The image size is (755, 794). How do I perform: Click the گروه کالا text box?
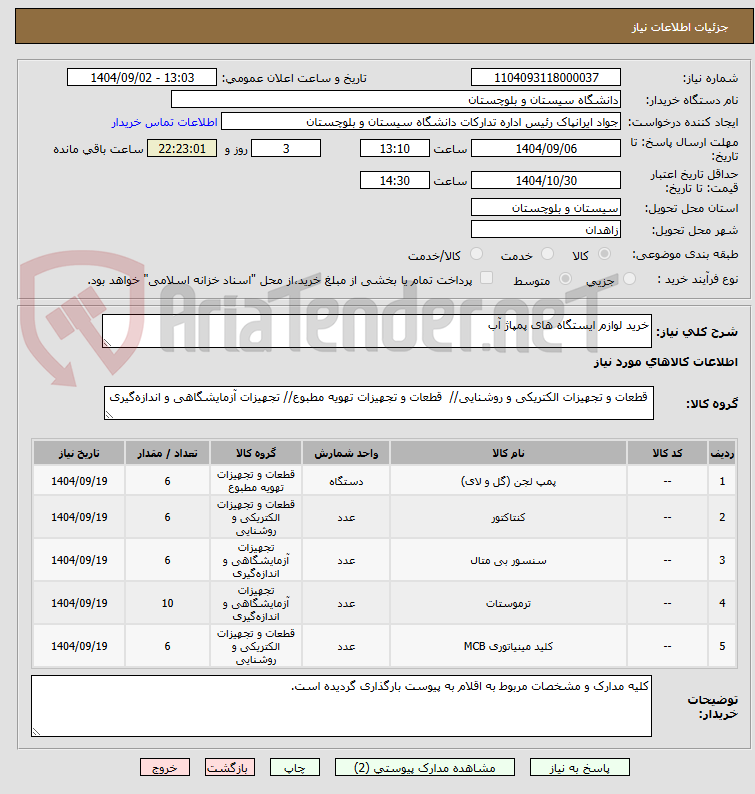[379, 403]
